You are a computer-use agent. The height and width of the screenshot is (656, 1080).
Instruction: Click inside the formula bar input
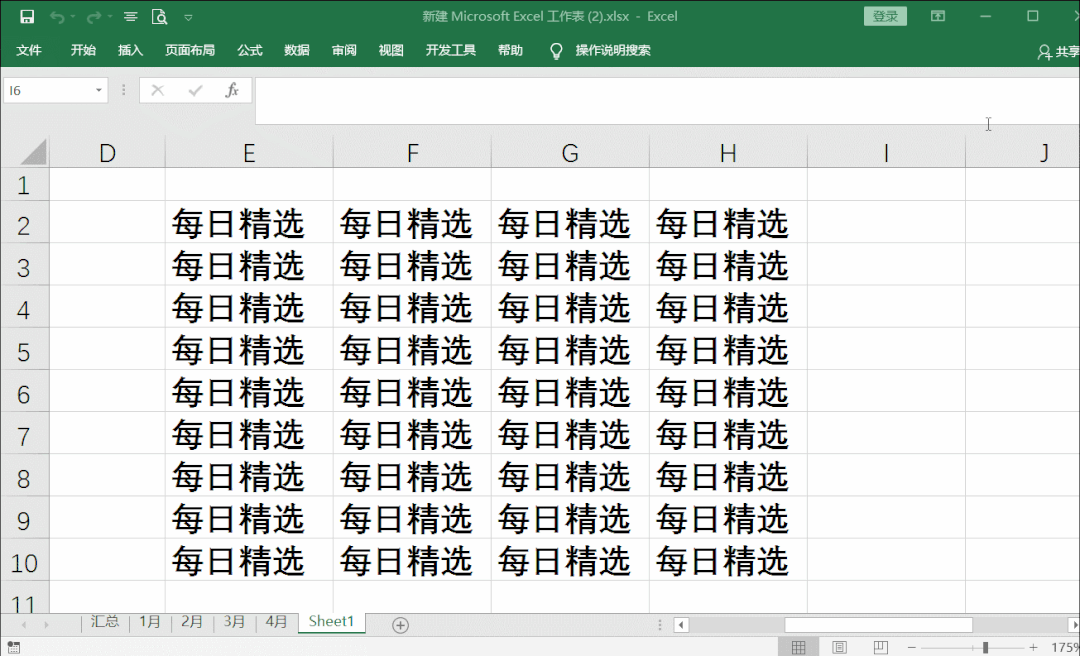667,101
